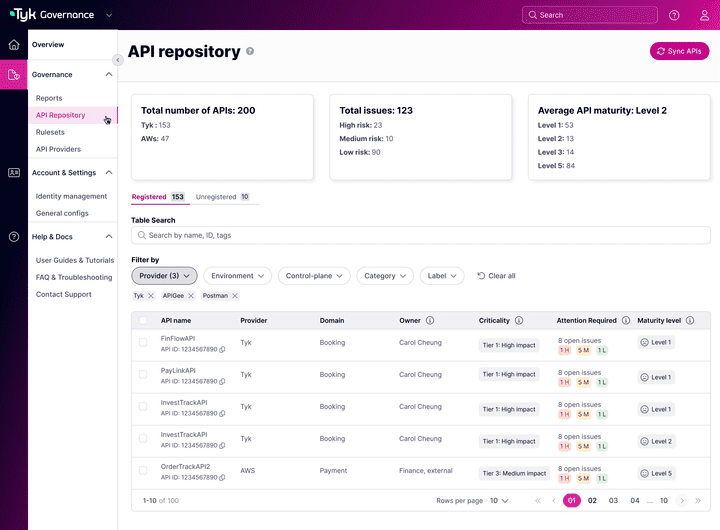Open the Help question mark rail icon
The width and height of the screenshot is (720, 530).
(x=14, y=237)
